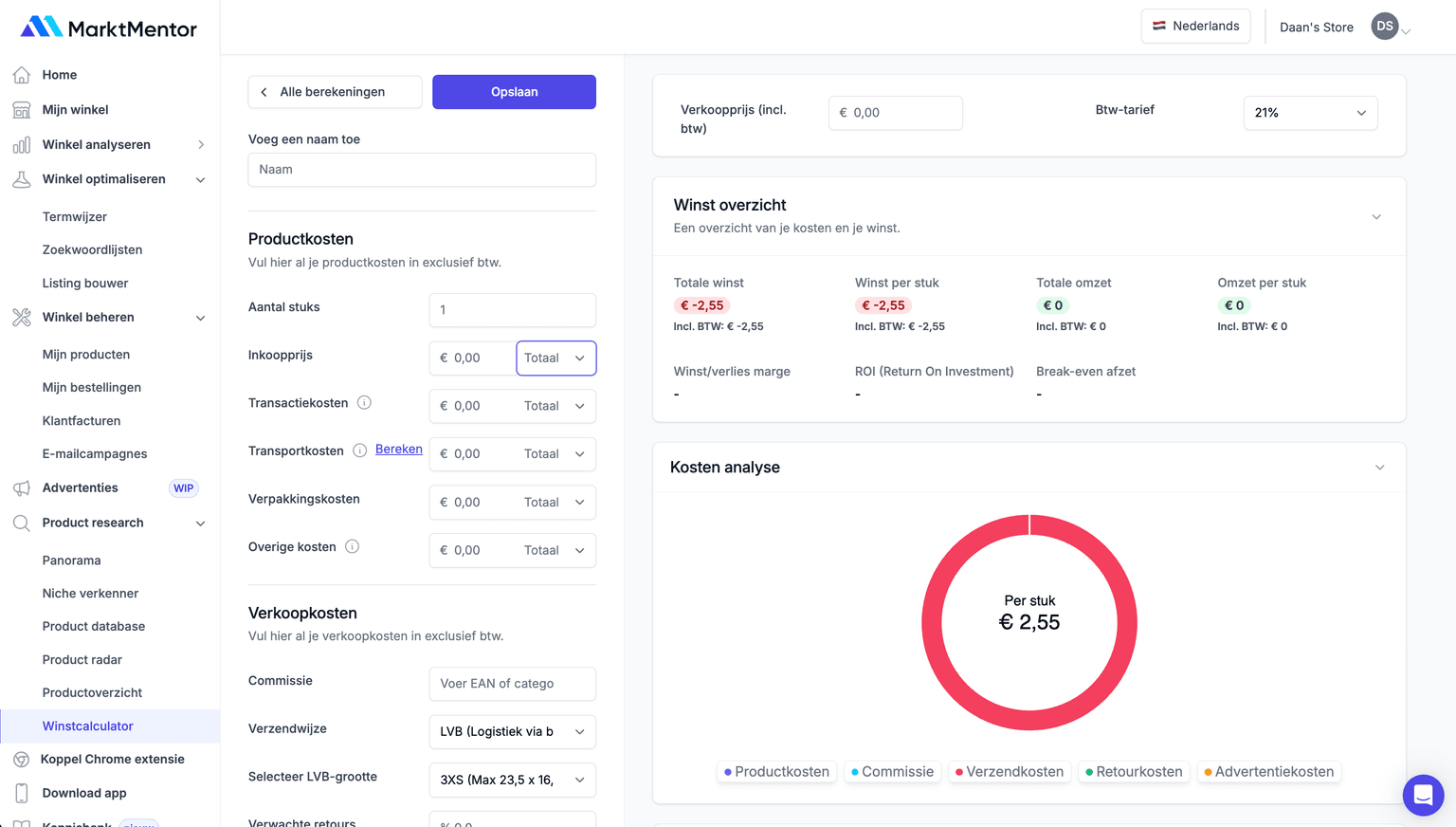Change Inkoopprijs unit from Totaal
Image resolution: width=1456 pixels, height=827 pixels.
555,358
